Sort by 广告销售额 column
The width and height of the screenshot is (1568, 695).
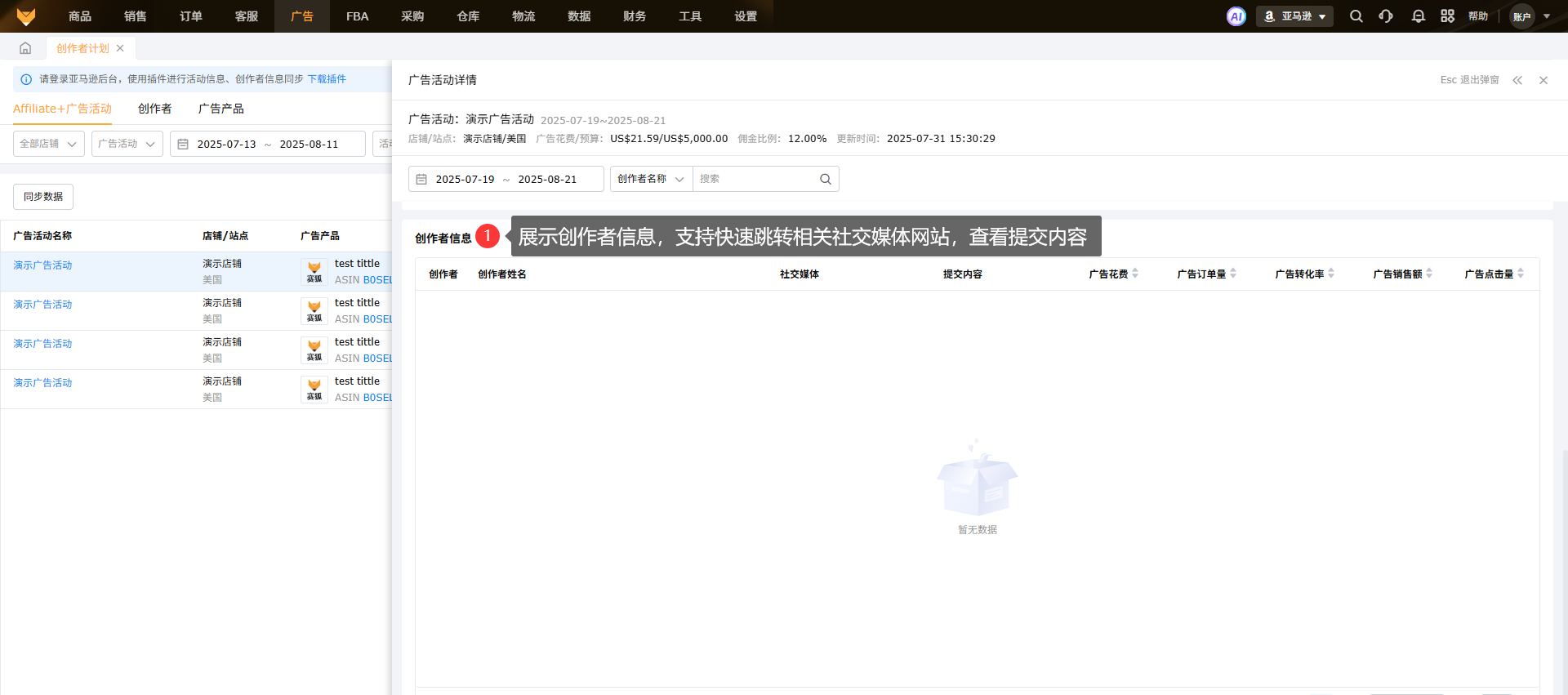(1429, 274)
